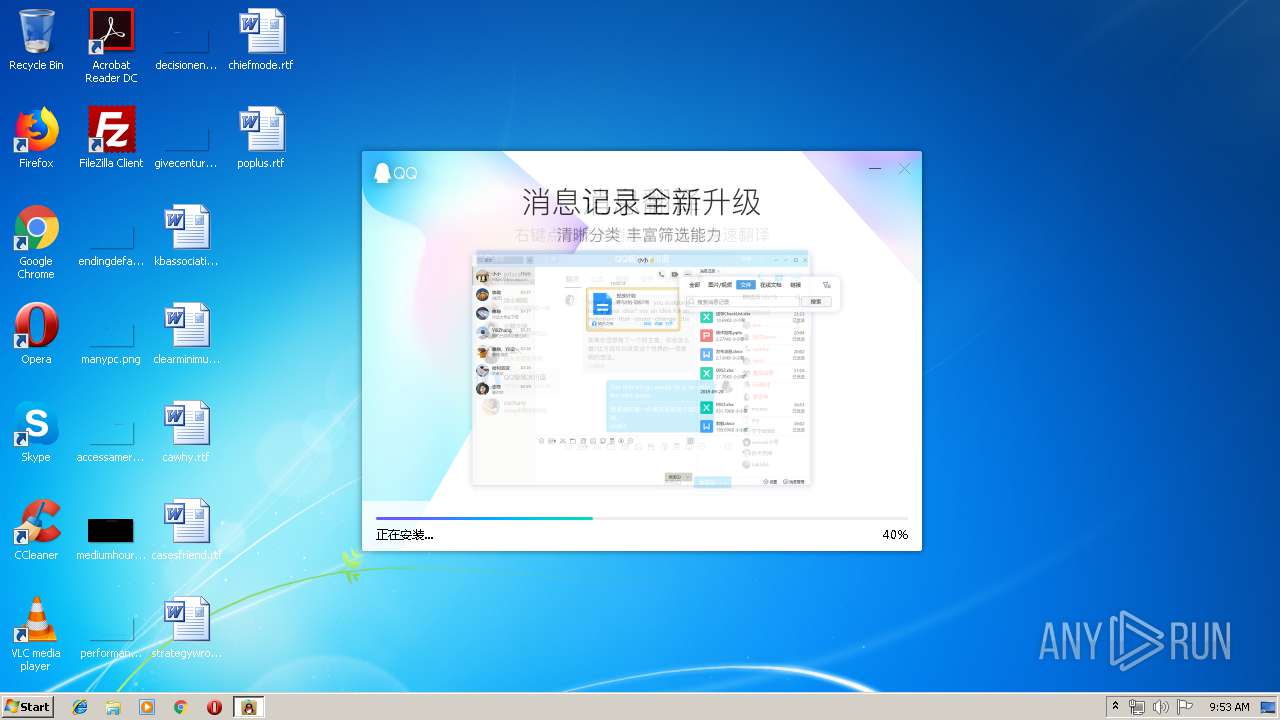1280x720 pixels.
Task: Show hidden system tray icons
Action: click(1115, 707)
